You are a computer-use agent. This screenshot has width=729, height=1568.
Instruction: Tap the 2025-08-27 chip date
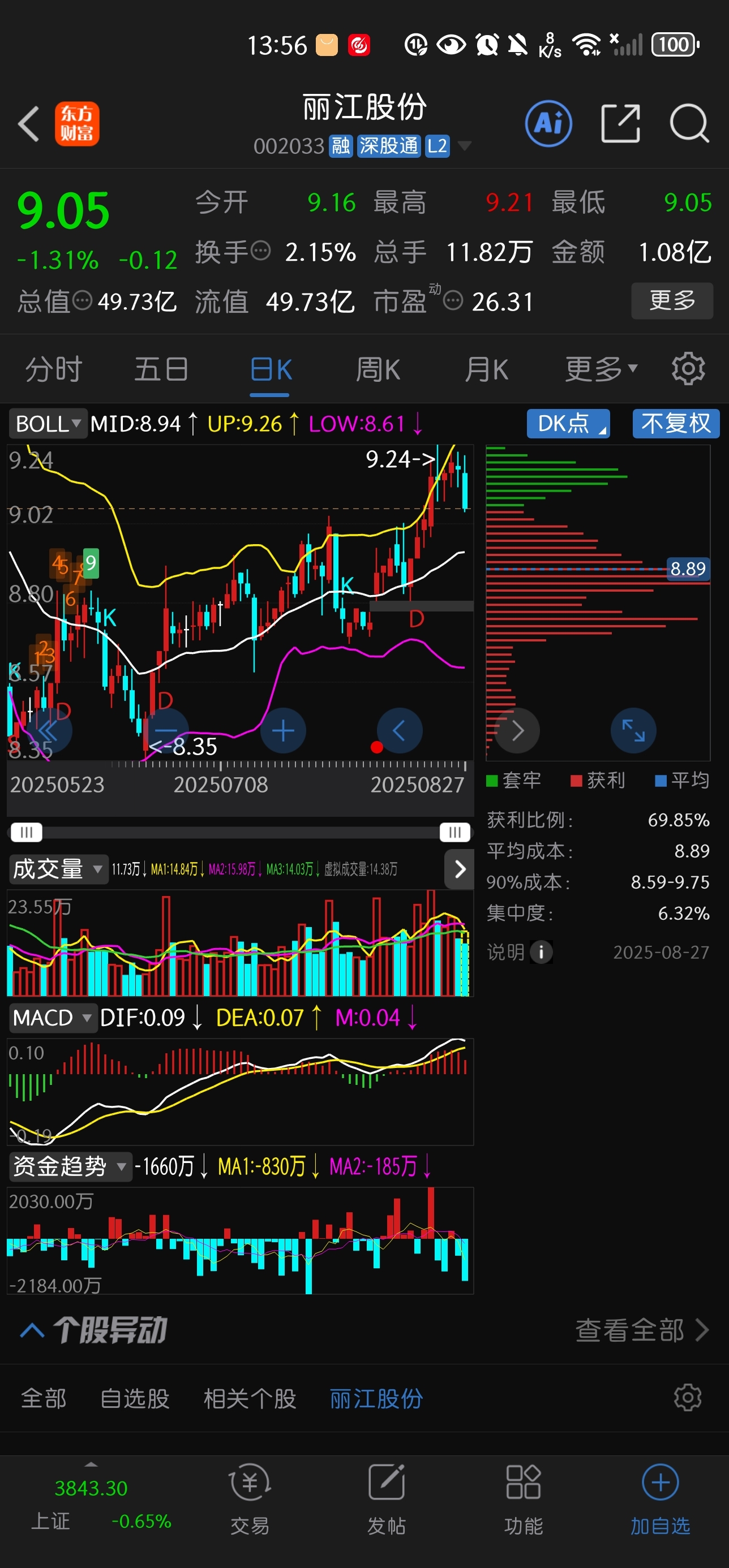661,952
